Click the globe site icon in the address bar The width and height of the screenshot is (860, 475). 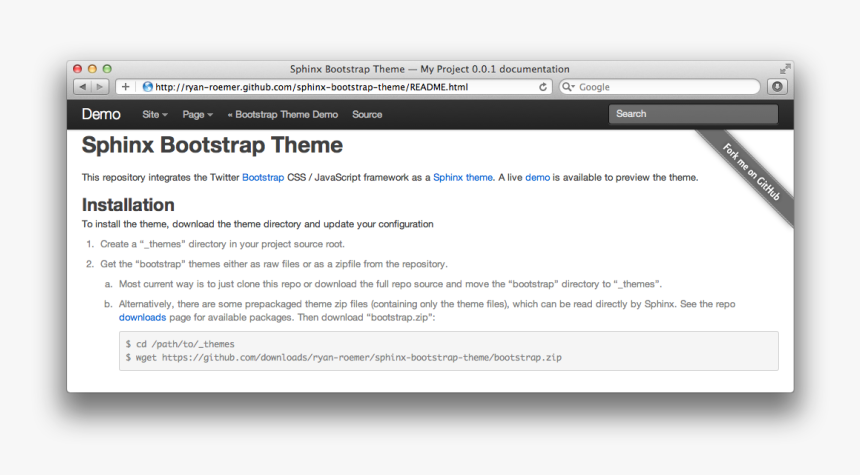click(x=147, y=87)
